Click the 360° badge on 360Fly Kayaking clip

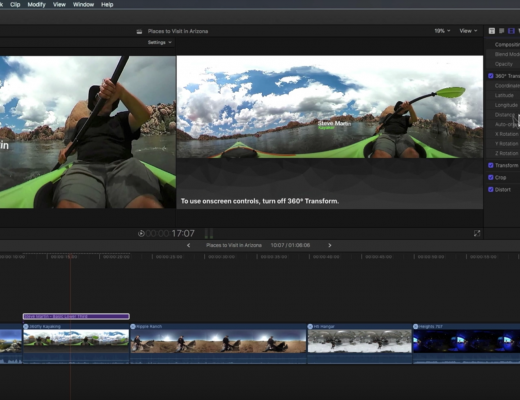[x=26, y=326]
